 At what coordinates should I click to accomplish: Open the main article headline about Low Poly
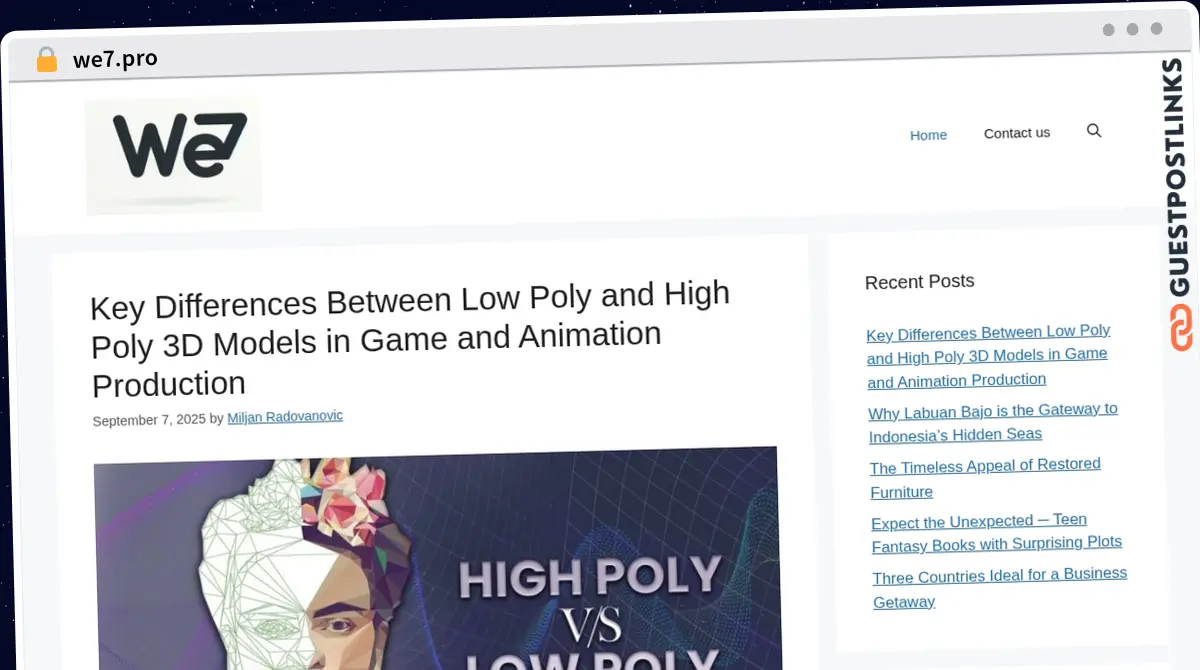(x=410, y=340)
